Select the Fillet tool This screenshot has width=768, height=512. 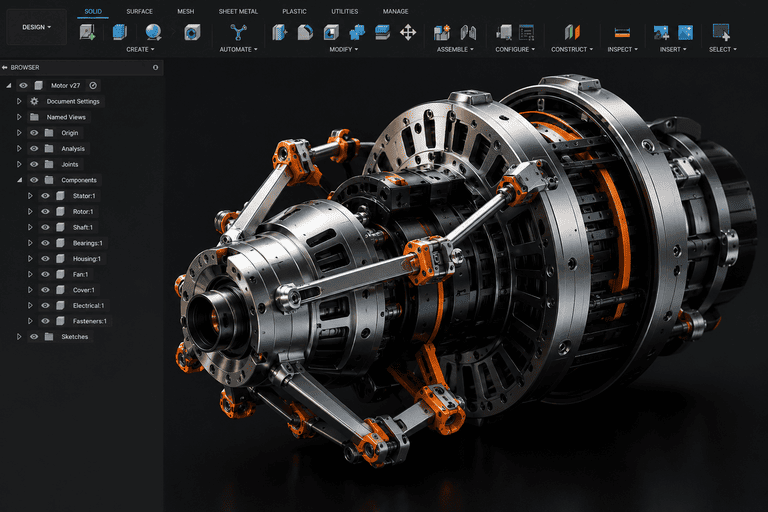pyautogui.click(x=305, y=32)
